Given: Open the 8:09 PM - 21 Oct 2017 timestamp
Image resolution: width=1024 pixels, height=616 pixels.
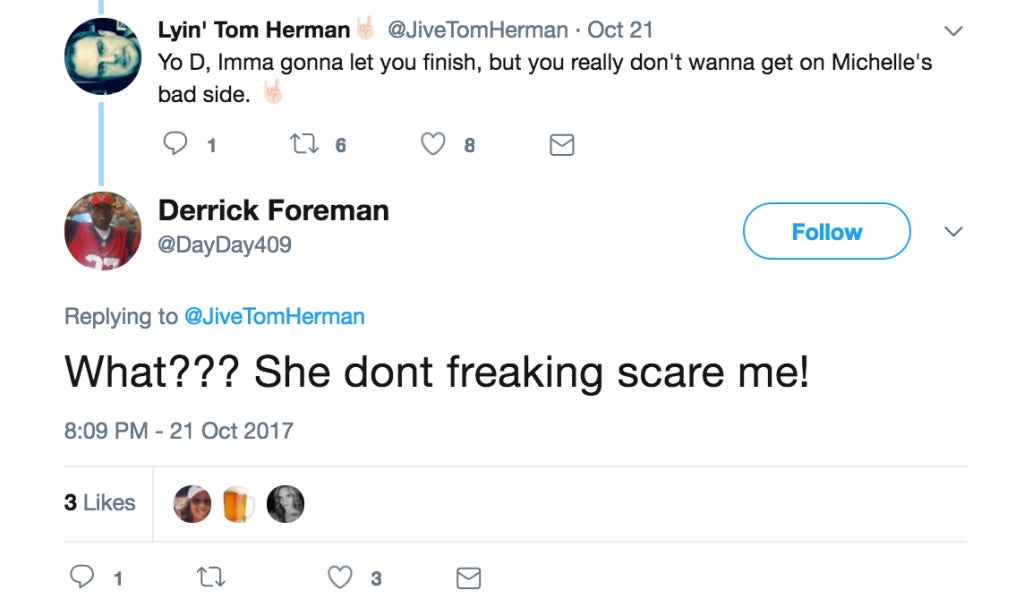Looking at the screenshot, I should [179, 430].
